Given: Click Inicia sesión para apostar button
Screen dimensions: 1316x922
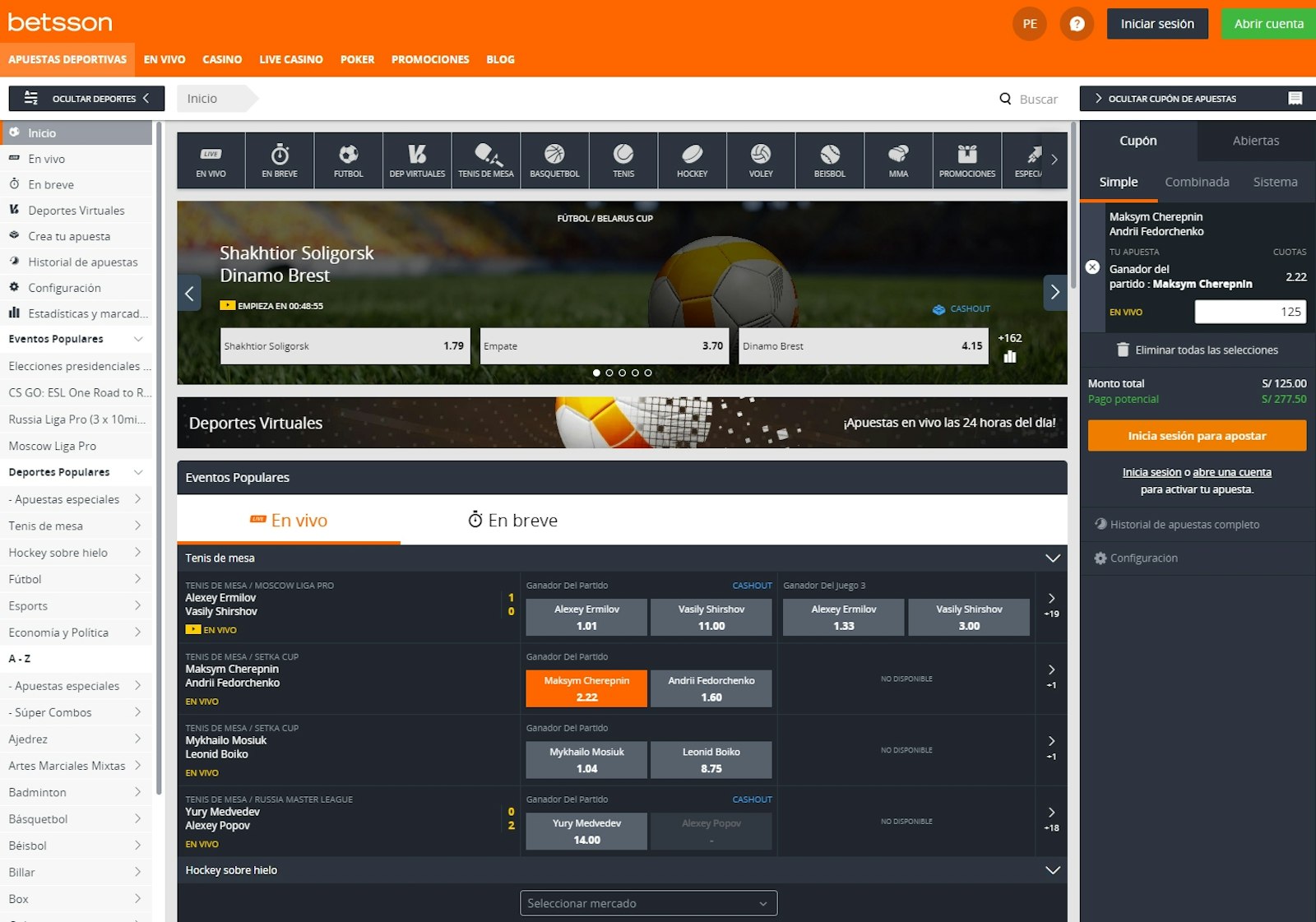Looking at the screenshot, I should (1196, 436).
